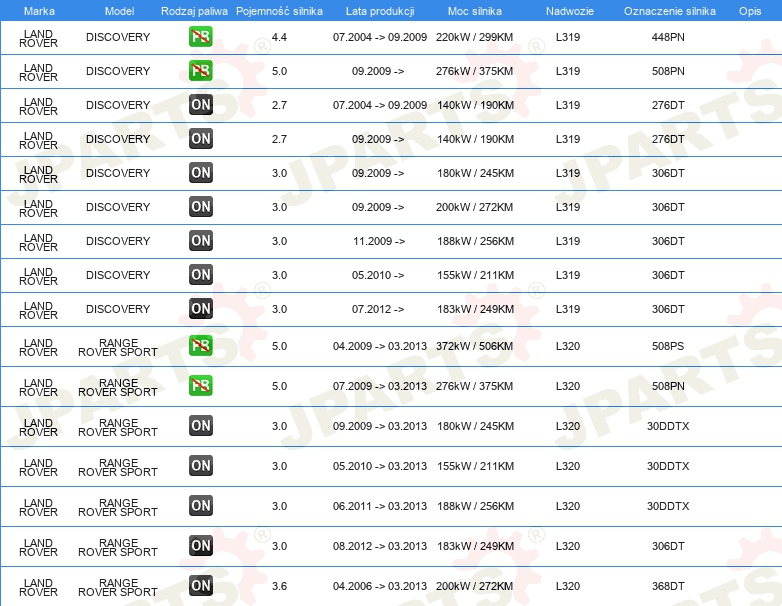
Task: Click the Model column header
Action: tap(119, 11)
